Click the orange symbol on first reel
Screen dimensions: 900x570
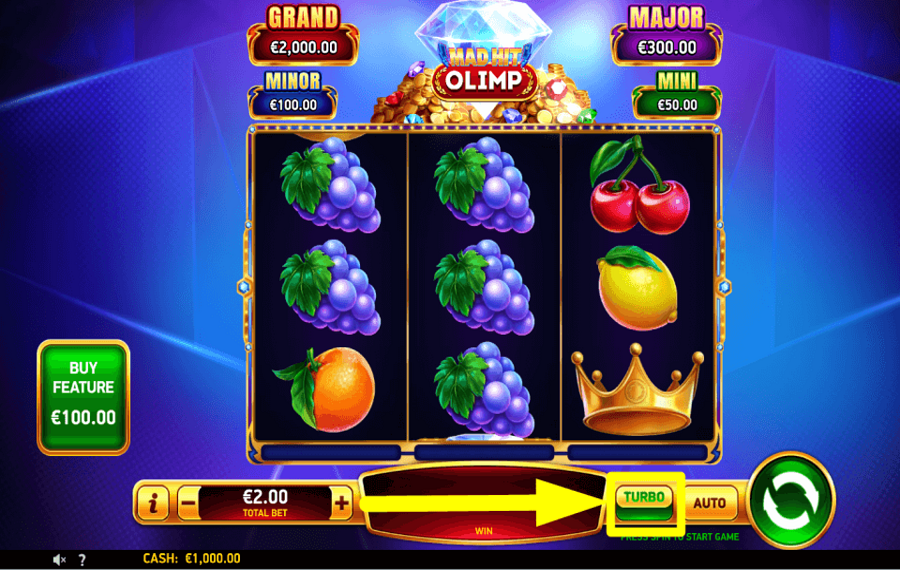coord(324,389)
